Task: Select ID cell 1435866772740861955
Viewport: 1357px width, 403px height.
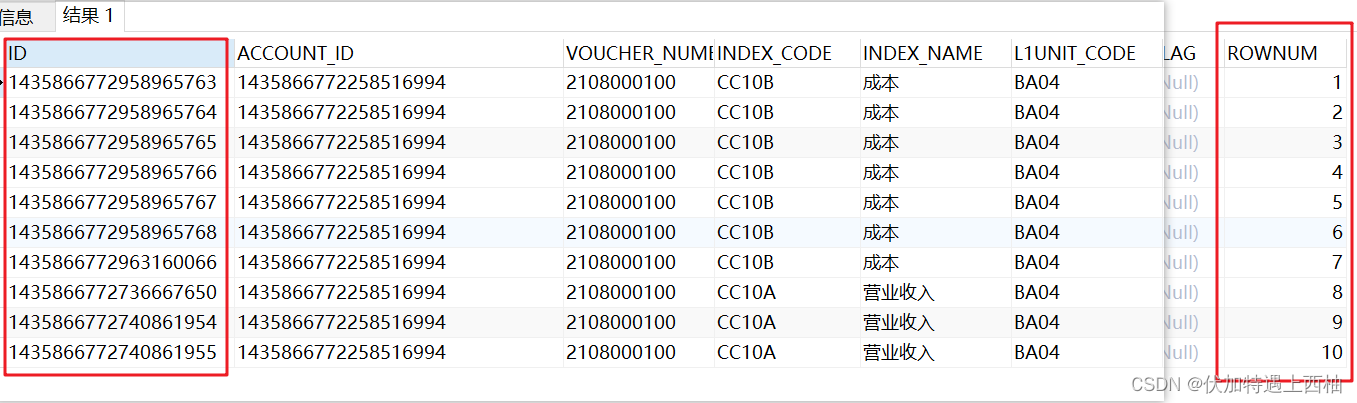Action: point(118,353)
